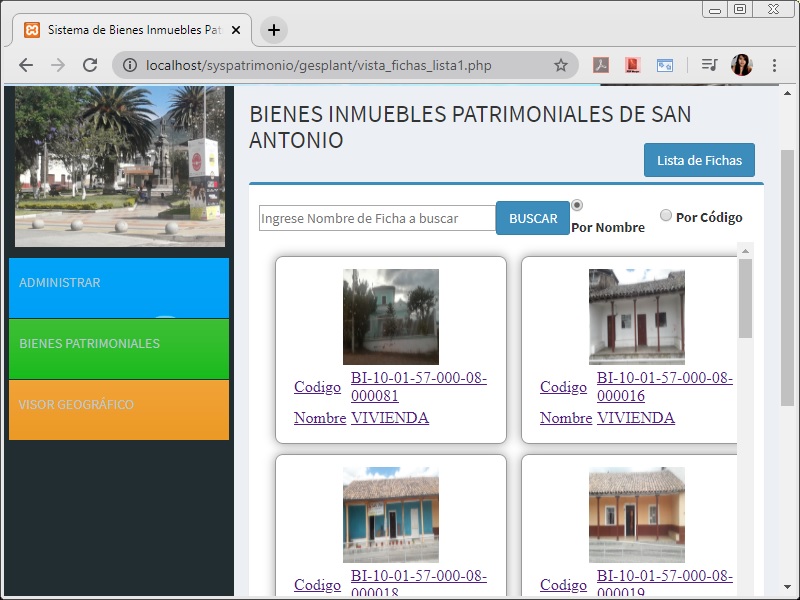Click the San Antonio park photo
This screenshot has height=600, width=800.
click(120, 166)
